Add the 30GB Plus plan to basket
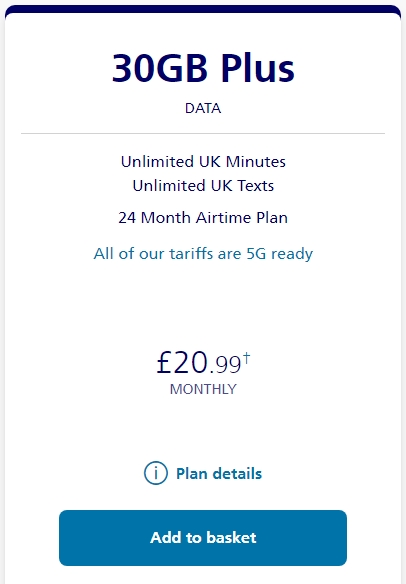This screenshot has width=406, height=584. point(203,537)
